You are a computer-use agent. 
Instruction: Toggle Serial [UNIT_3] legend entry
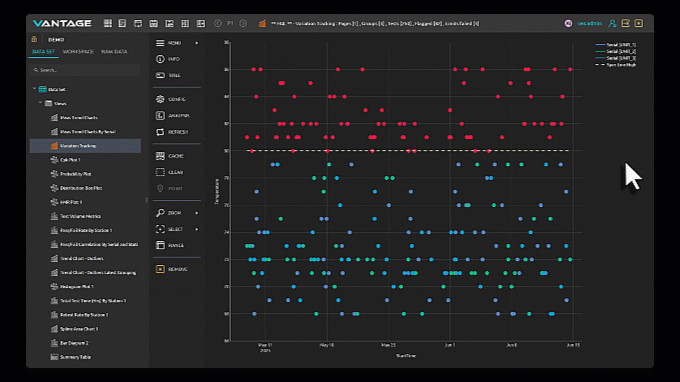click(x=616, y=58)
